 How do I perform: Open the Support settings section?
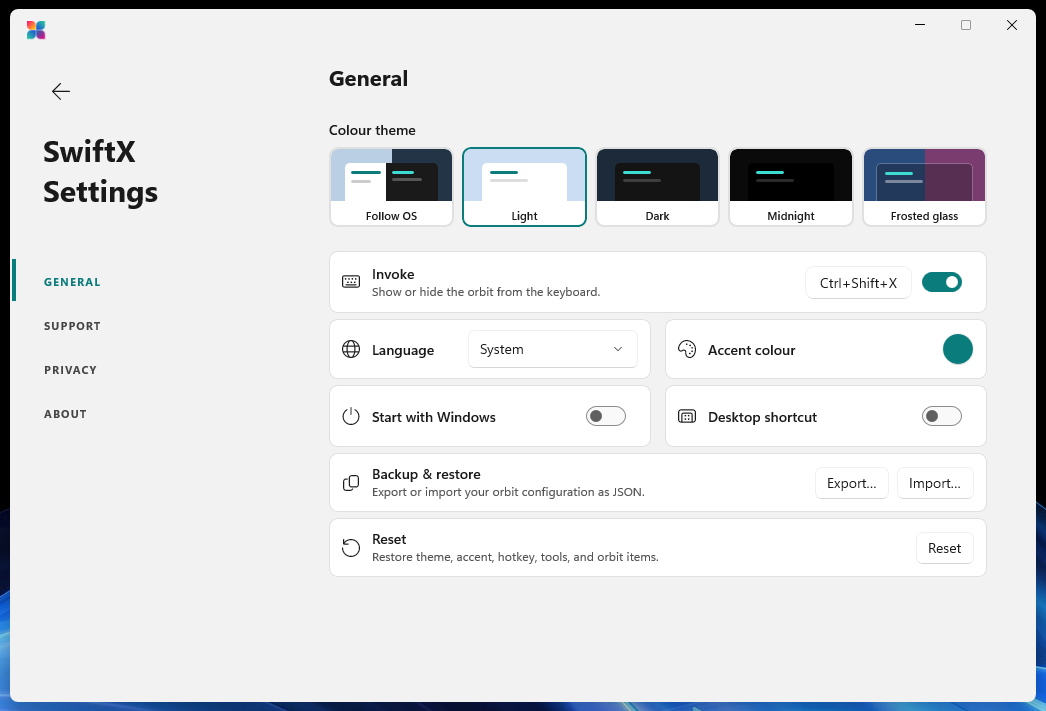pos(72,326)
